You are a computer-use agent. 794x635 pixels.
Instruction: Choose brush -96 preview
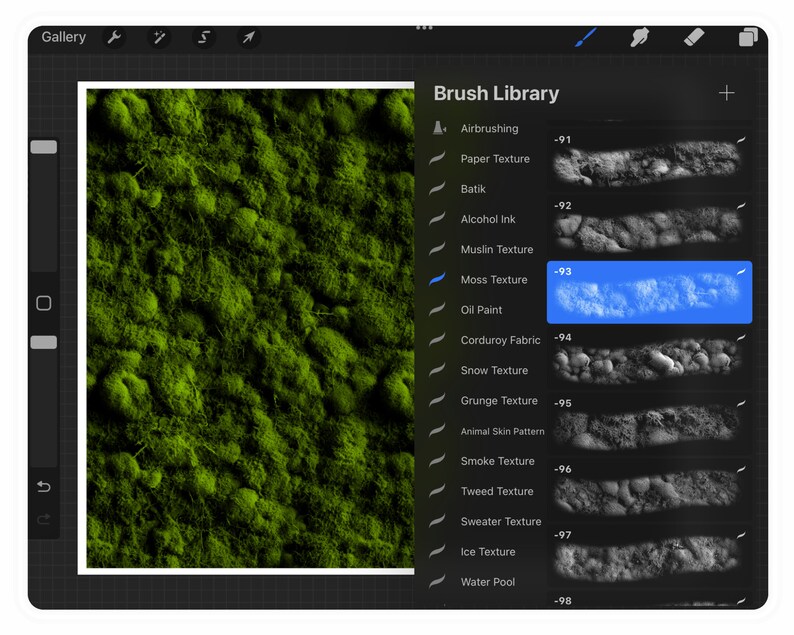pos(649,490)
